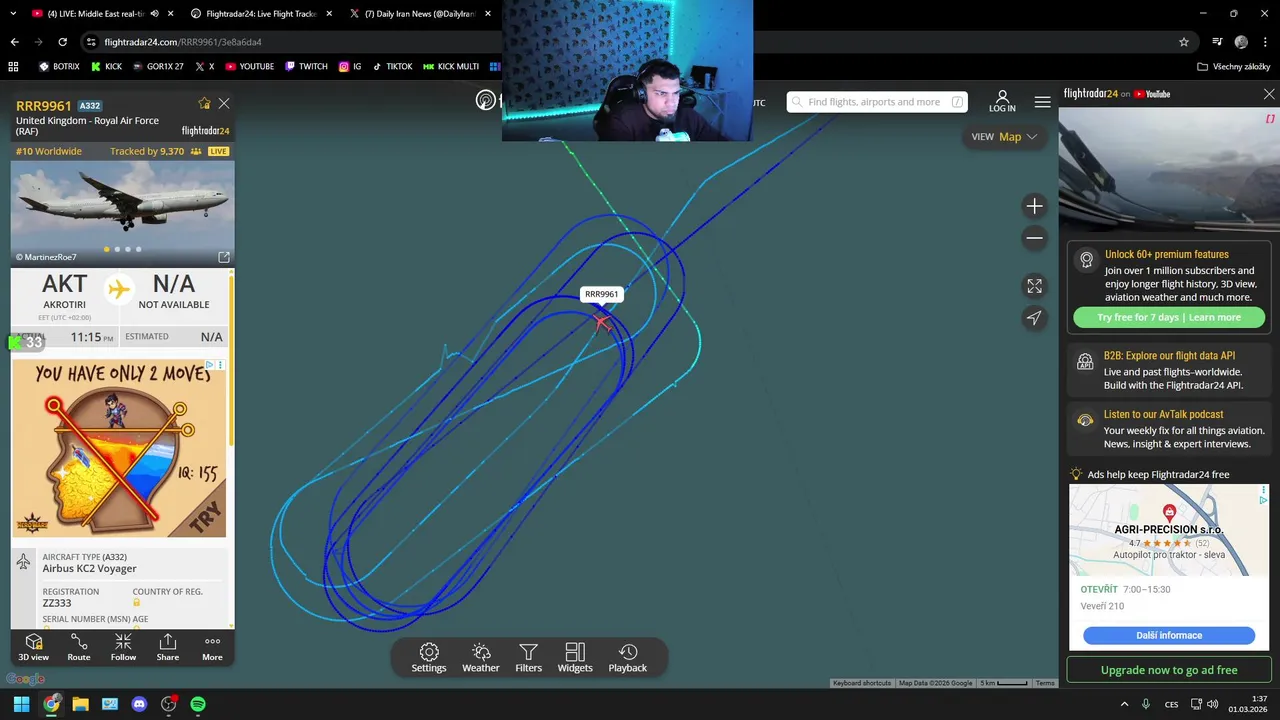The width and height of the screenshot is (1280, 720).
Task: Open the More options in flight panel
Action: pos(212,647)
